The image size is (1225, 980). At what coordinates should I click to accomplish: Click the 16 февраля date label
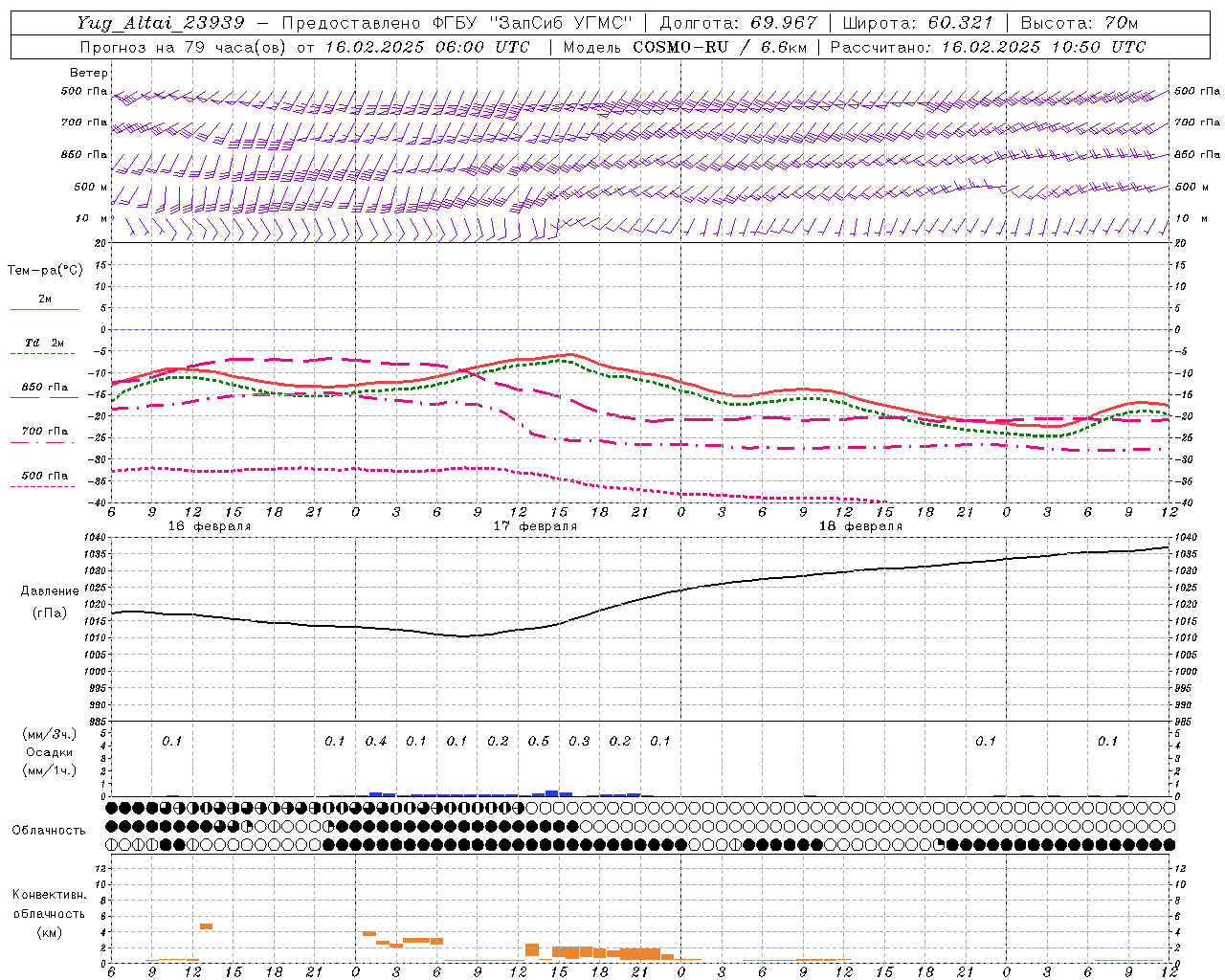coord(210,526)
